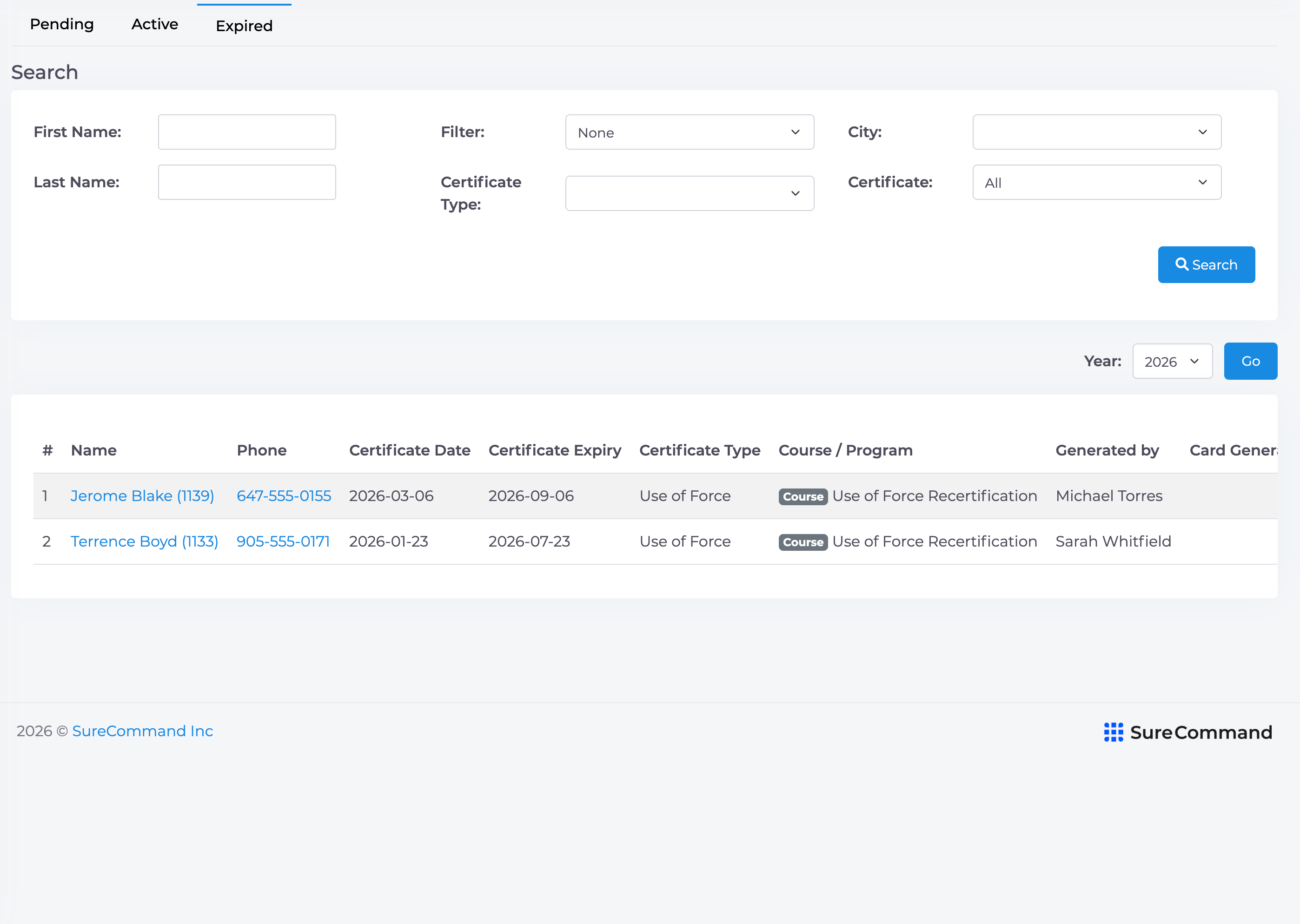Viewport: 1300px width, 924px height.
Task: Click the Course badge in Jerome Blake's row
Action: [803, 497]
